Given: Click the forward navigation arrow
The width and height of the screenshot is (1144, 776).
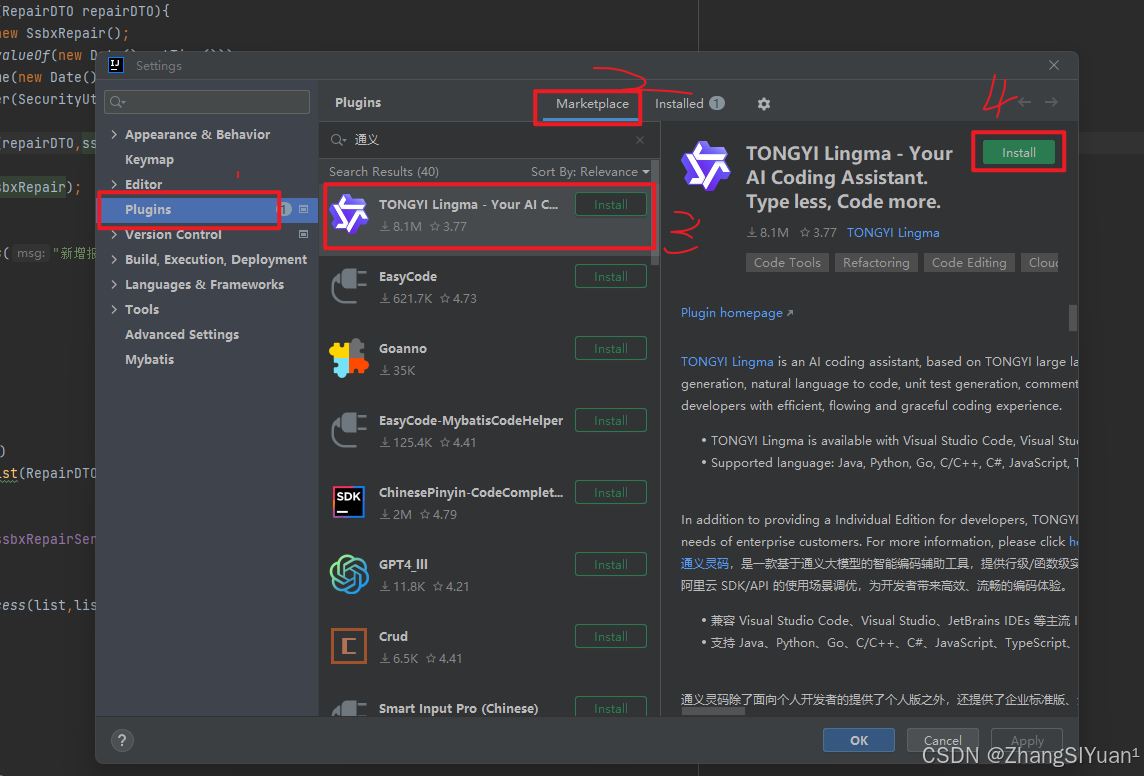Looking at the screenshot, I should [x=1051, y=102].
